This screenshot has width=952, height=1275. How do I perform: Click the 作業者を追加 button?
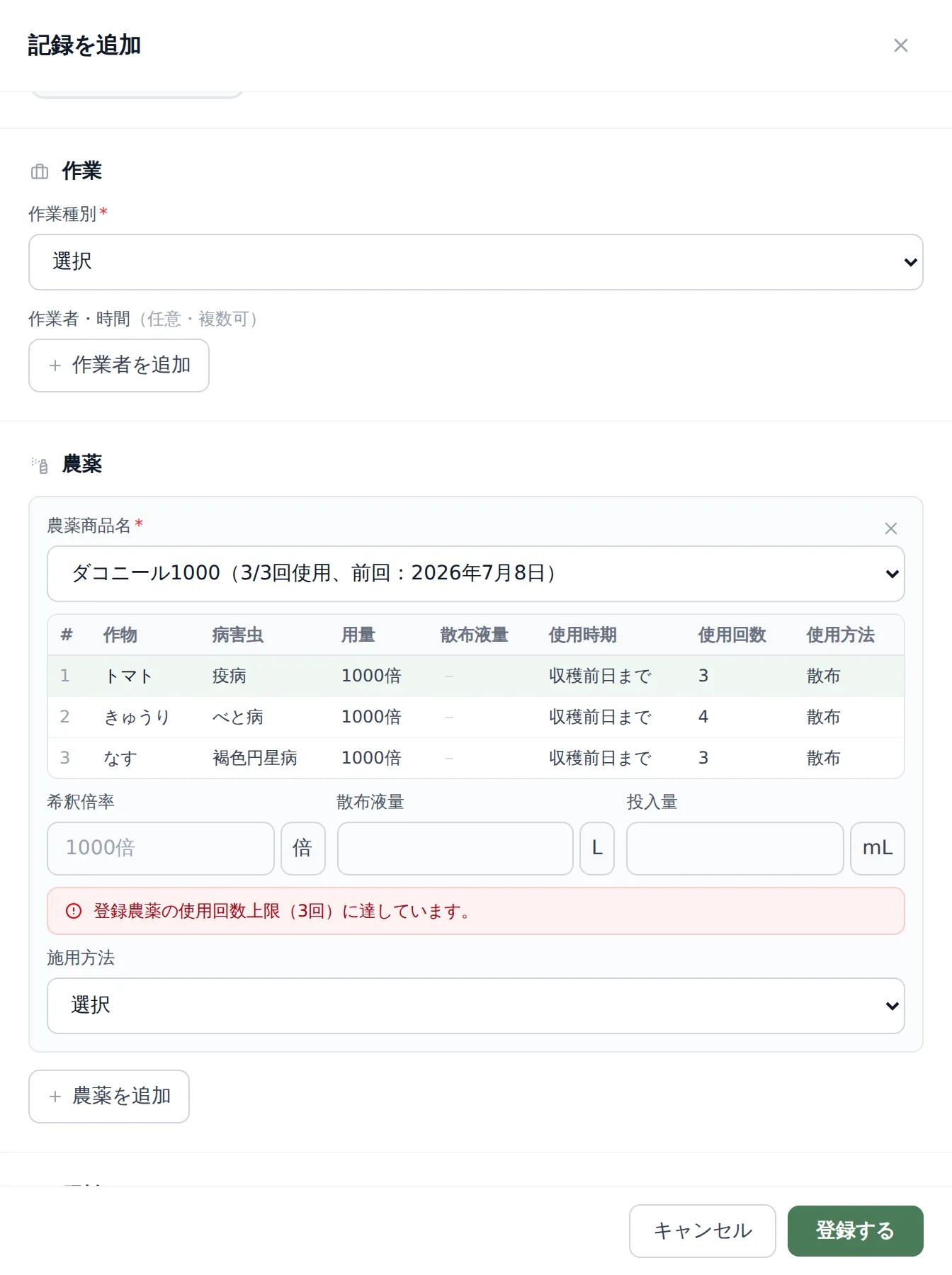coord(119,365)
